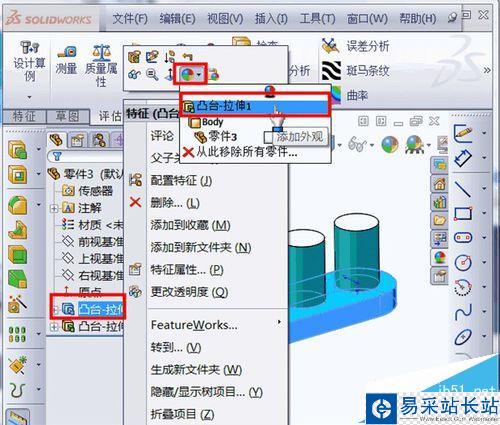Open the Appearances dropdown in context toolbar
Screen dimensions: 500x425
pos(199,74)
